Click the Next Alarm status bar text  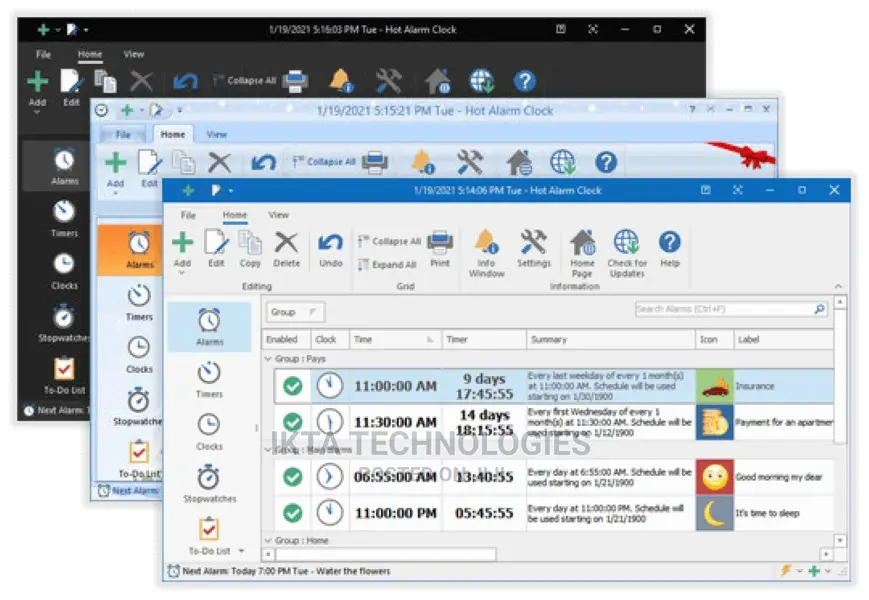click(x=287, y=571)
